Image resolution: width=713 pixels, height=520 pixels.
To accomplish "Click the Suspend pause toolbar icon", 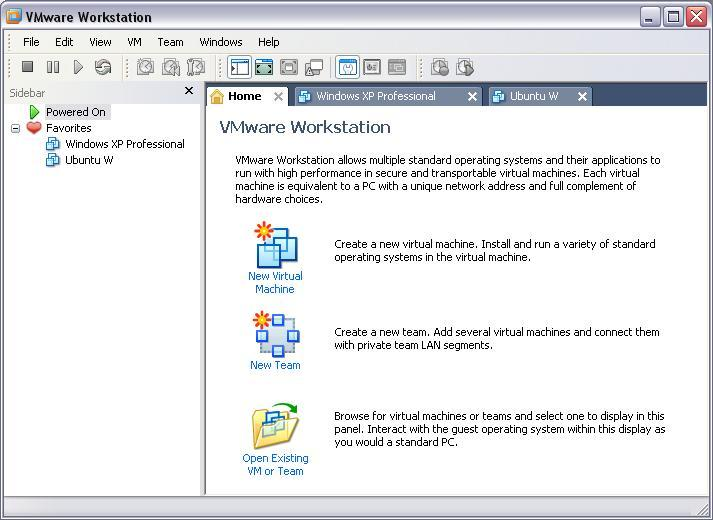I will pos(53,67).
